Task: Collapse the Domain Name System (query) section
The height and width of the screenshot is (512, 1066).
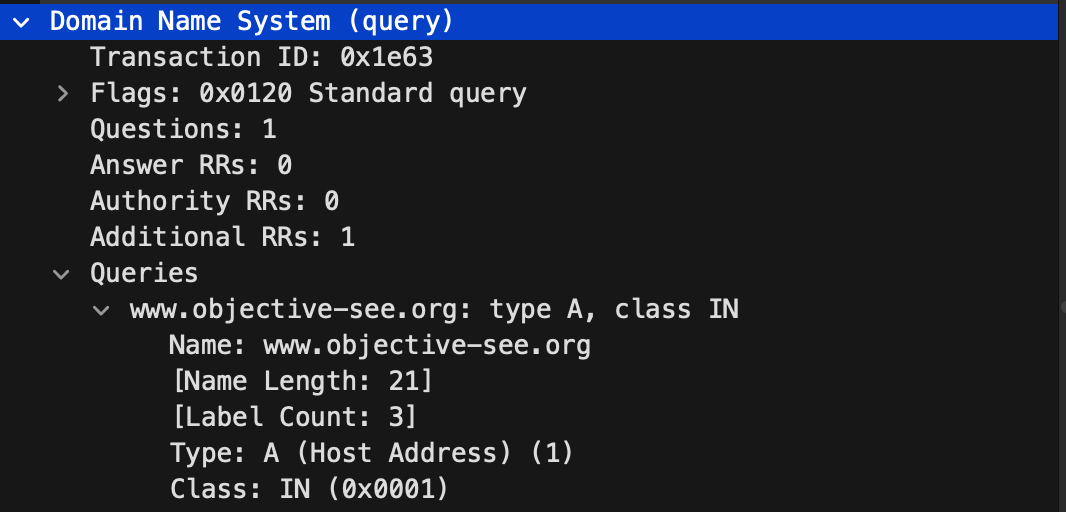Action: click(21, 22)
